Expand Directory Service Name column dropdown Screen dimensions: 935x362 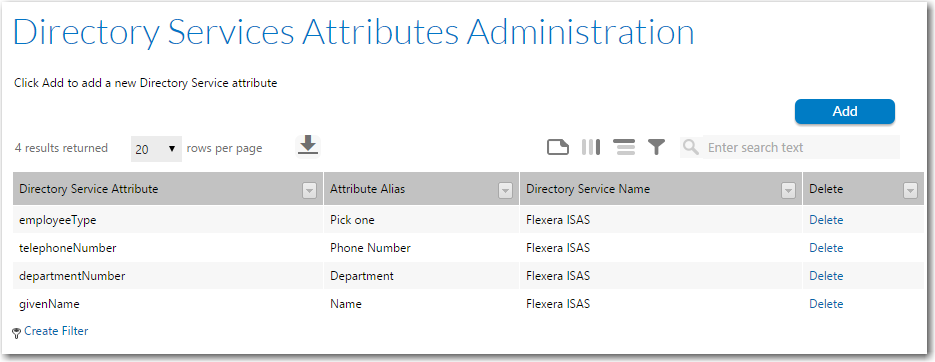point(788,190)
